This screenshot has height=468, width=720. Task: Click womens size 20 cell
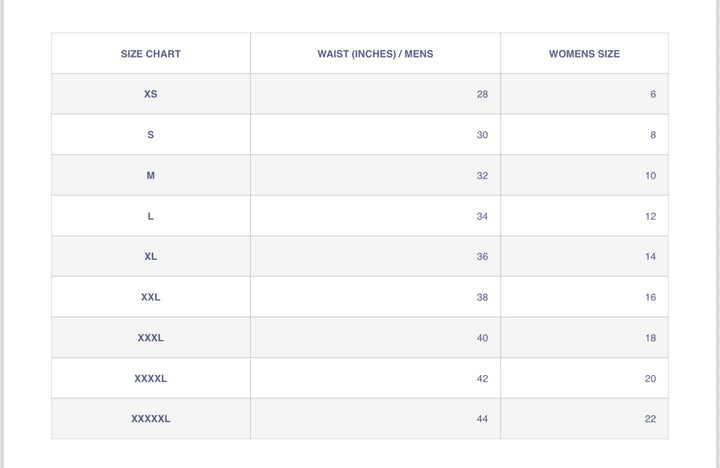(x=650, y=378)
